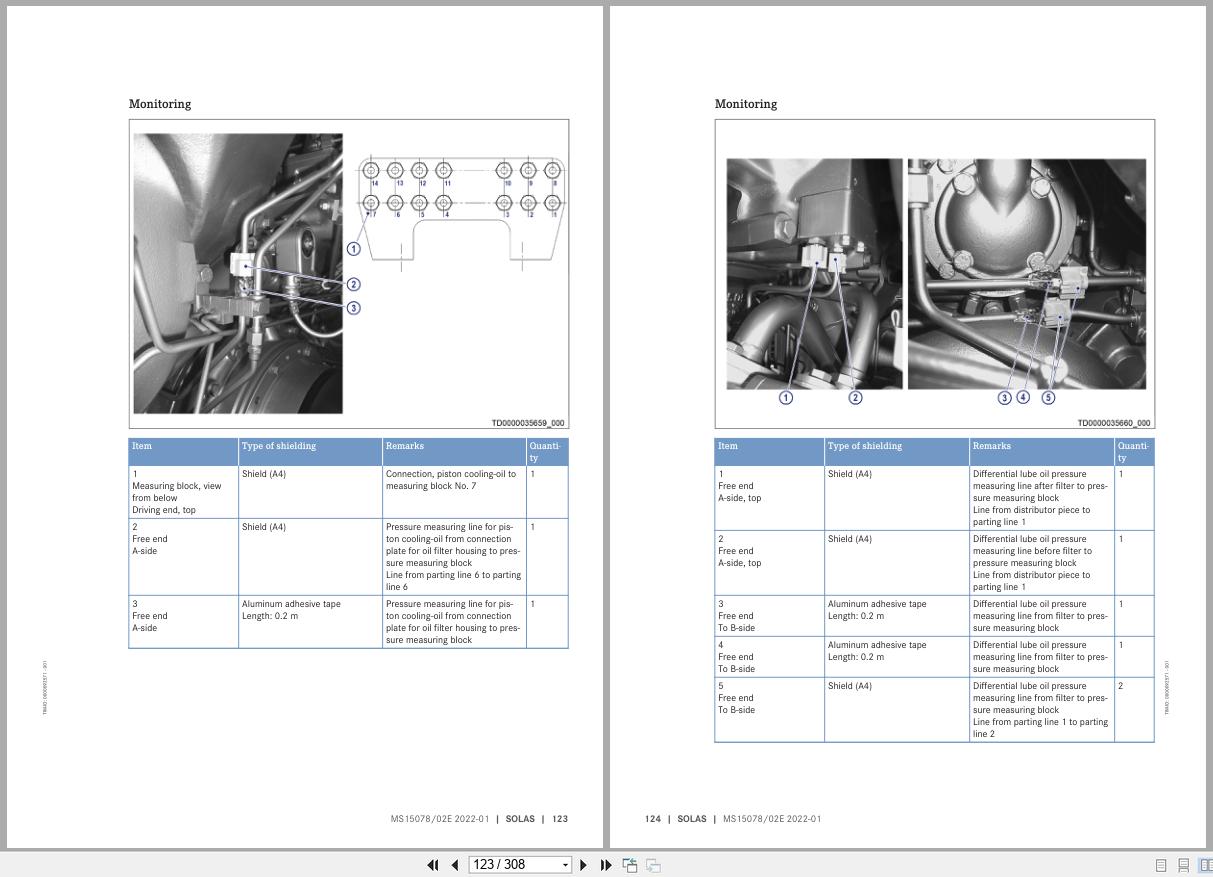Click the engine photo on page 123
Screen dimensions: 1213x877
[238, 274]
